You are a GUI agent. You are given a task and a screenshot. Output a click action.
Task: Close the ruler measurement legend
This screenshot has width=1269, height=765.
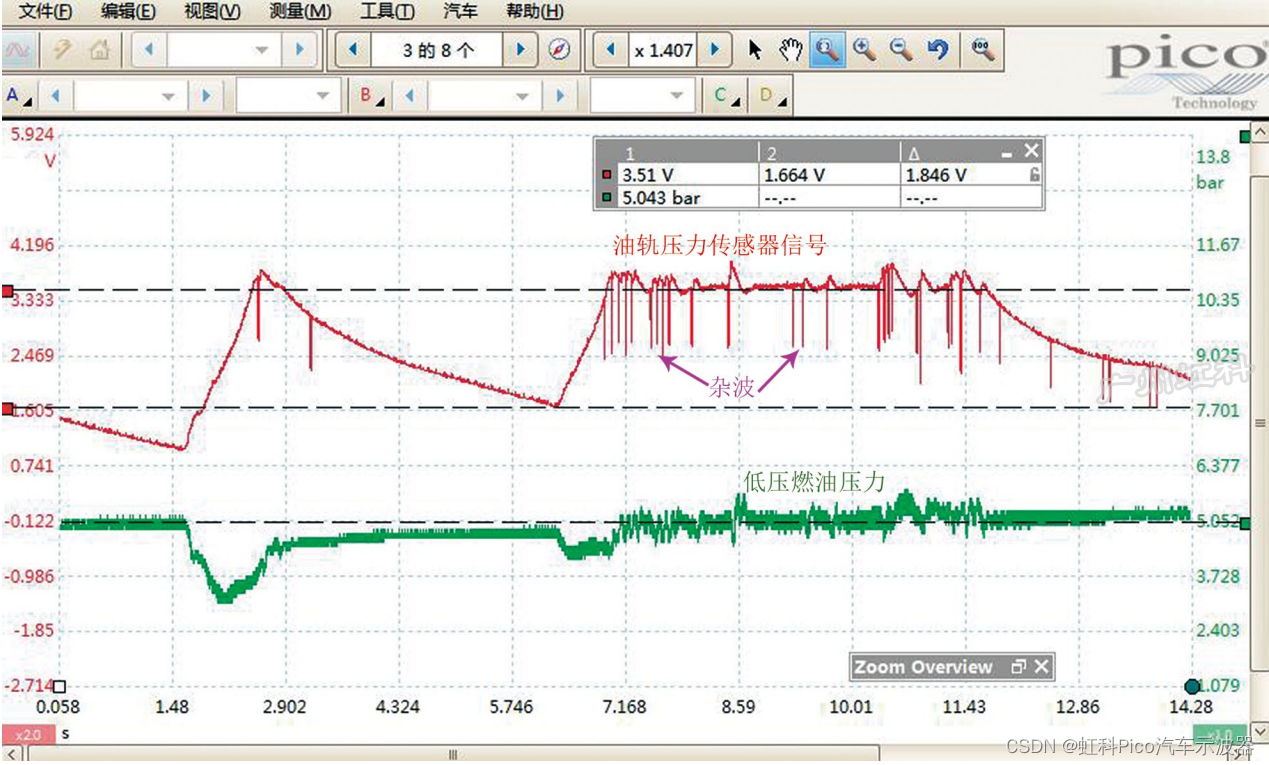coord(1032,150)
